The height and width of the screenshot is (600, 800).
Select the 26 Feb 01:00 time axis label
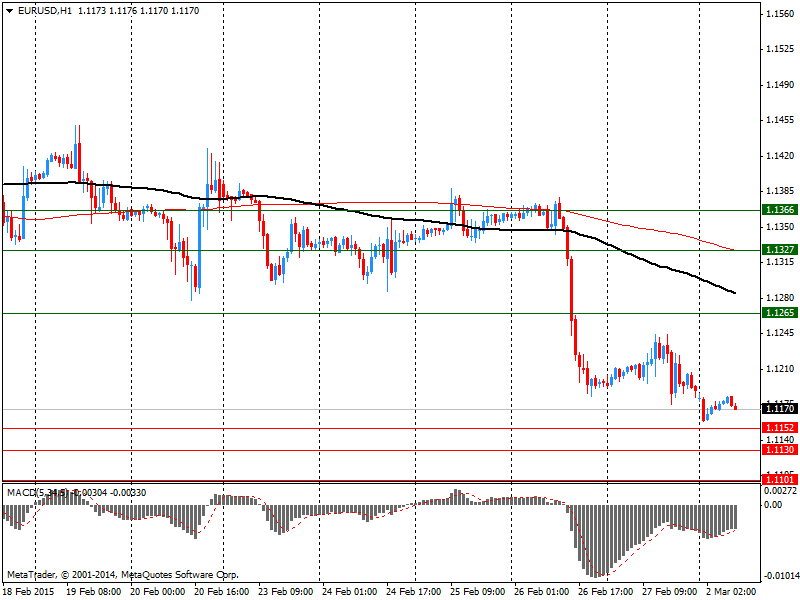(x=541, y=591)
